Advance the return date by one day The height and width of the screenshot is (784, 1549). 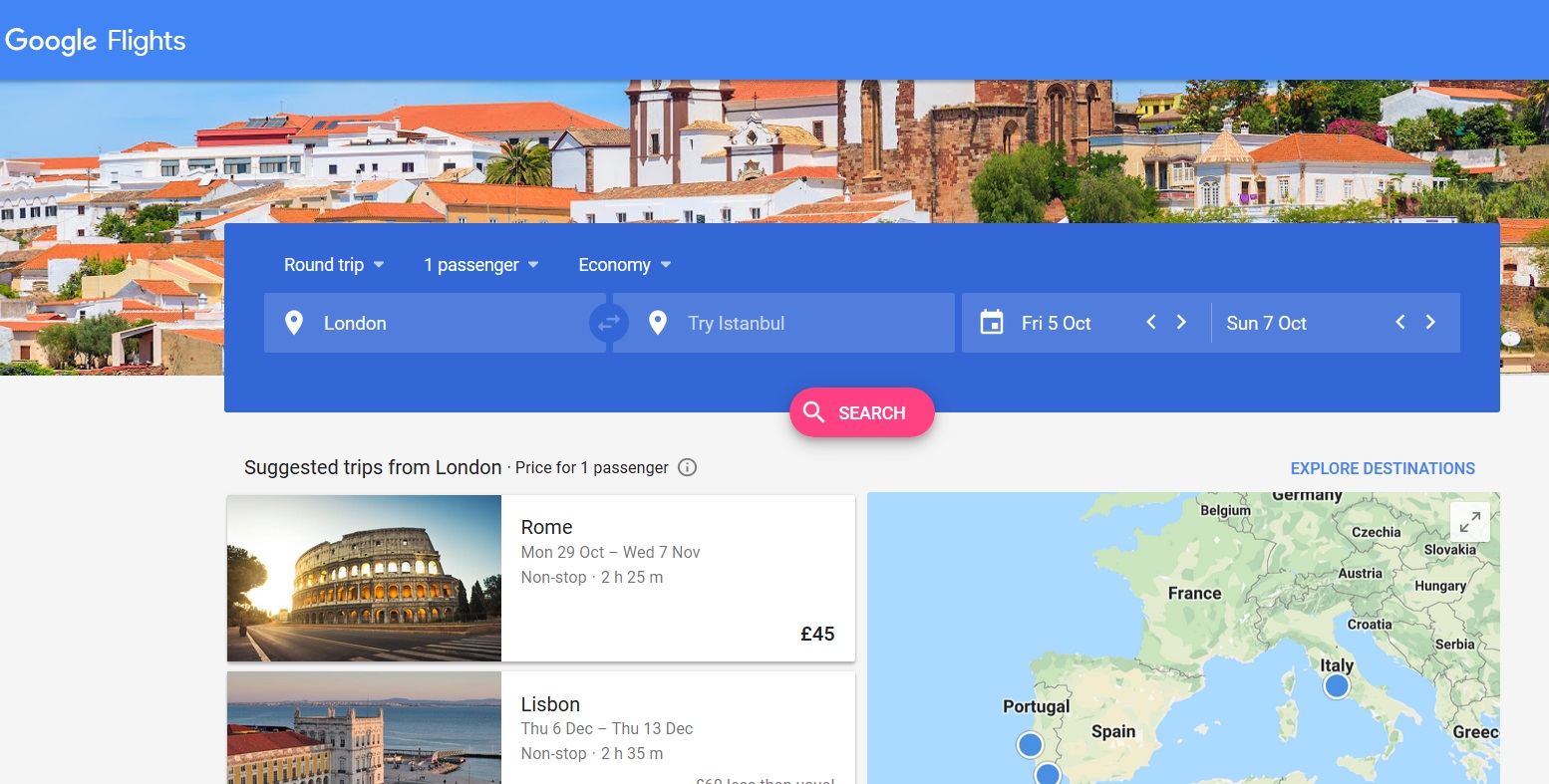tap(1430, 322)
